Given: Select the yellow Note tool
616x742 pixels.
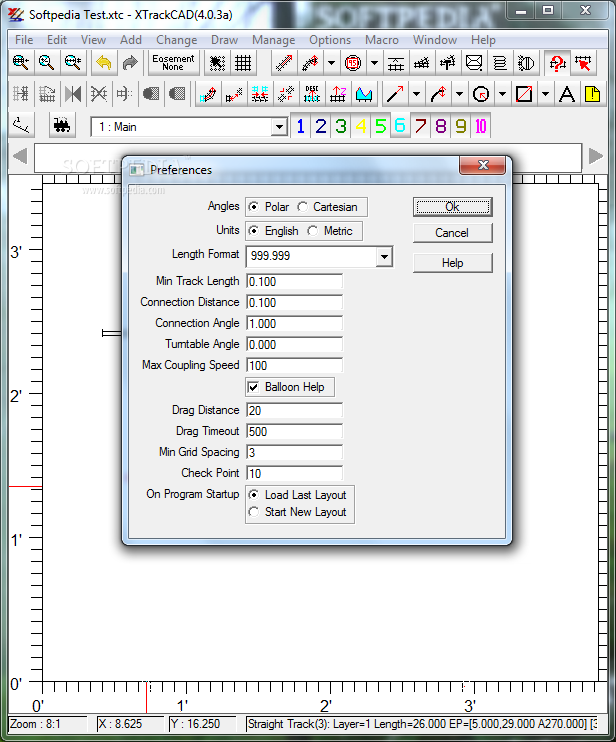Looking at the screenshot, I should pyautogui.click(x=592, y=94).
